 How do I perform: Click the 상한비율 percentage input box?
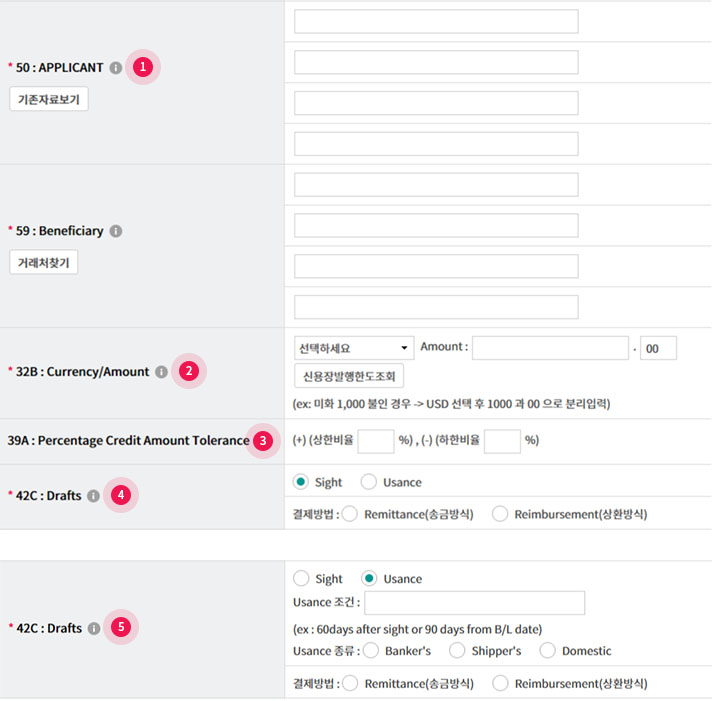pos(376,440)
